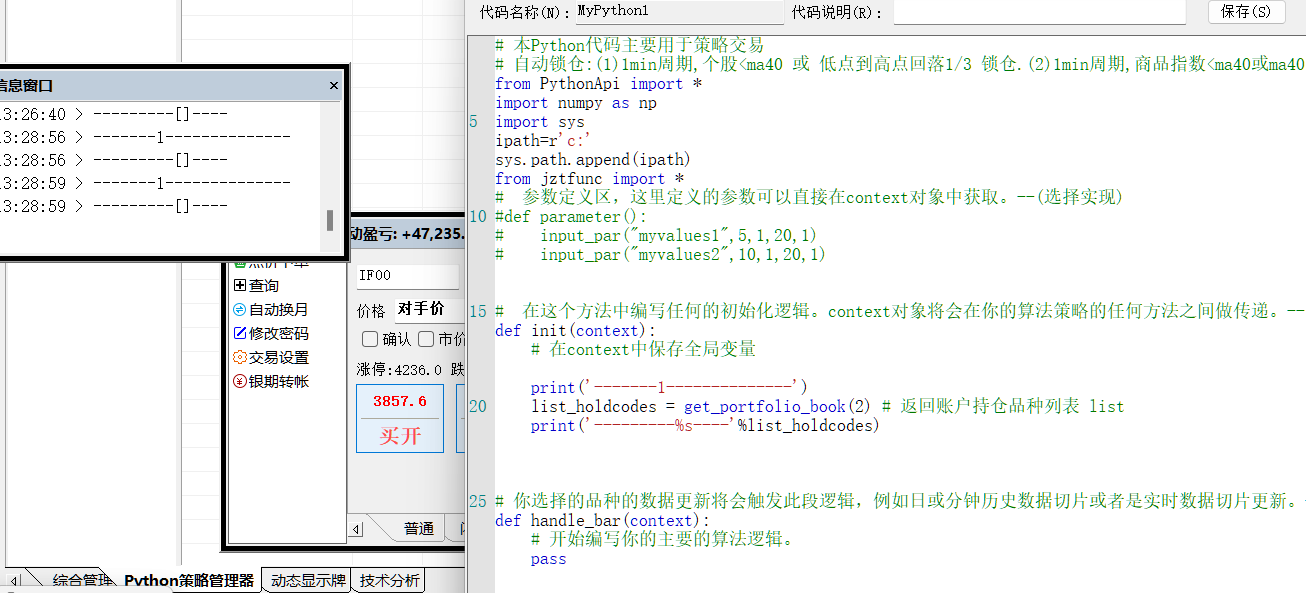Click the 保存(S) button
Image resolution: width=1306 pixels, height=593 pixels.
click(1247, 12)
